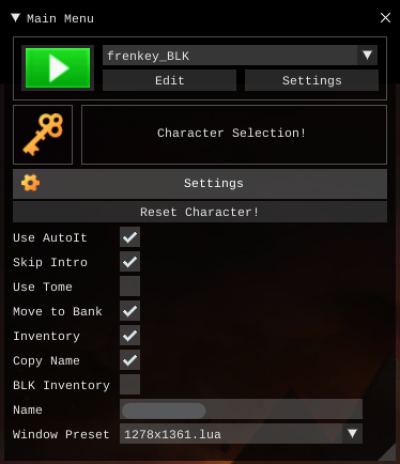The height and width of the screenshot is (464, 400).
Task: Open the Window Preset dropdown arrow
Action: pyautogui.click(x=352, y=434)
